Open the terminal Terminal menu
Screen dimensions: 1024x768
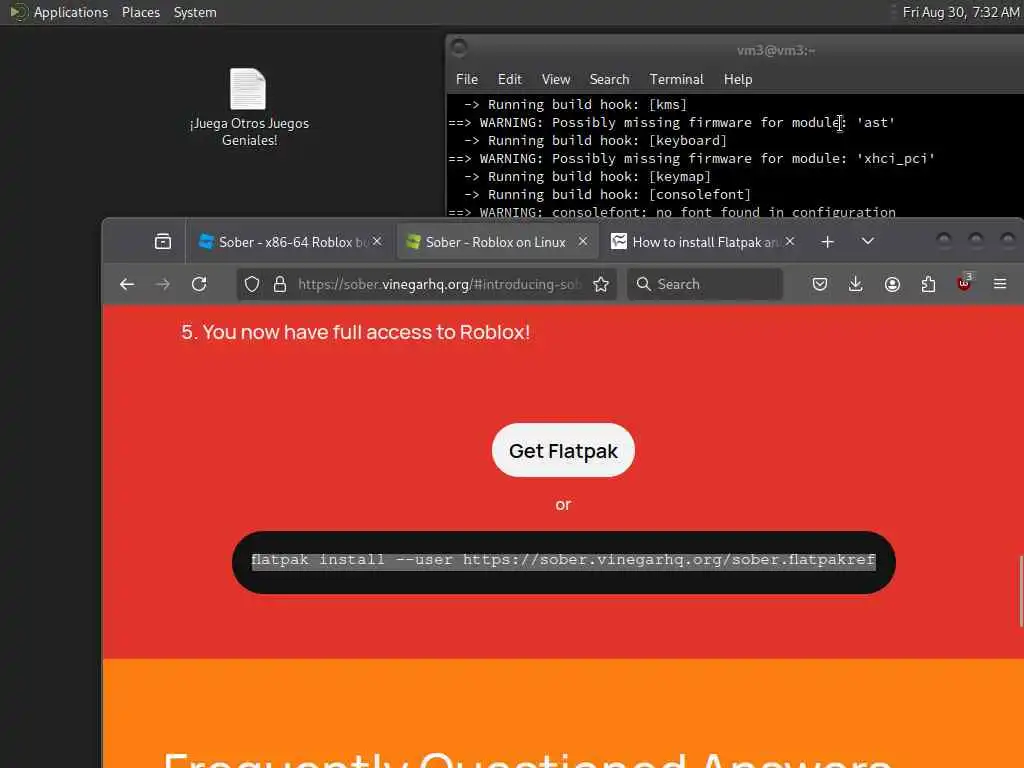point(676,79)
